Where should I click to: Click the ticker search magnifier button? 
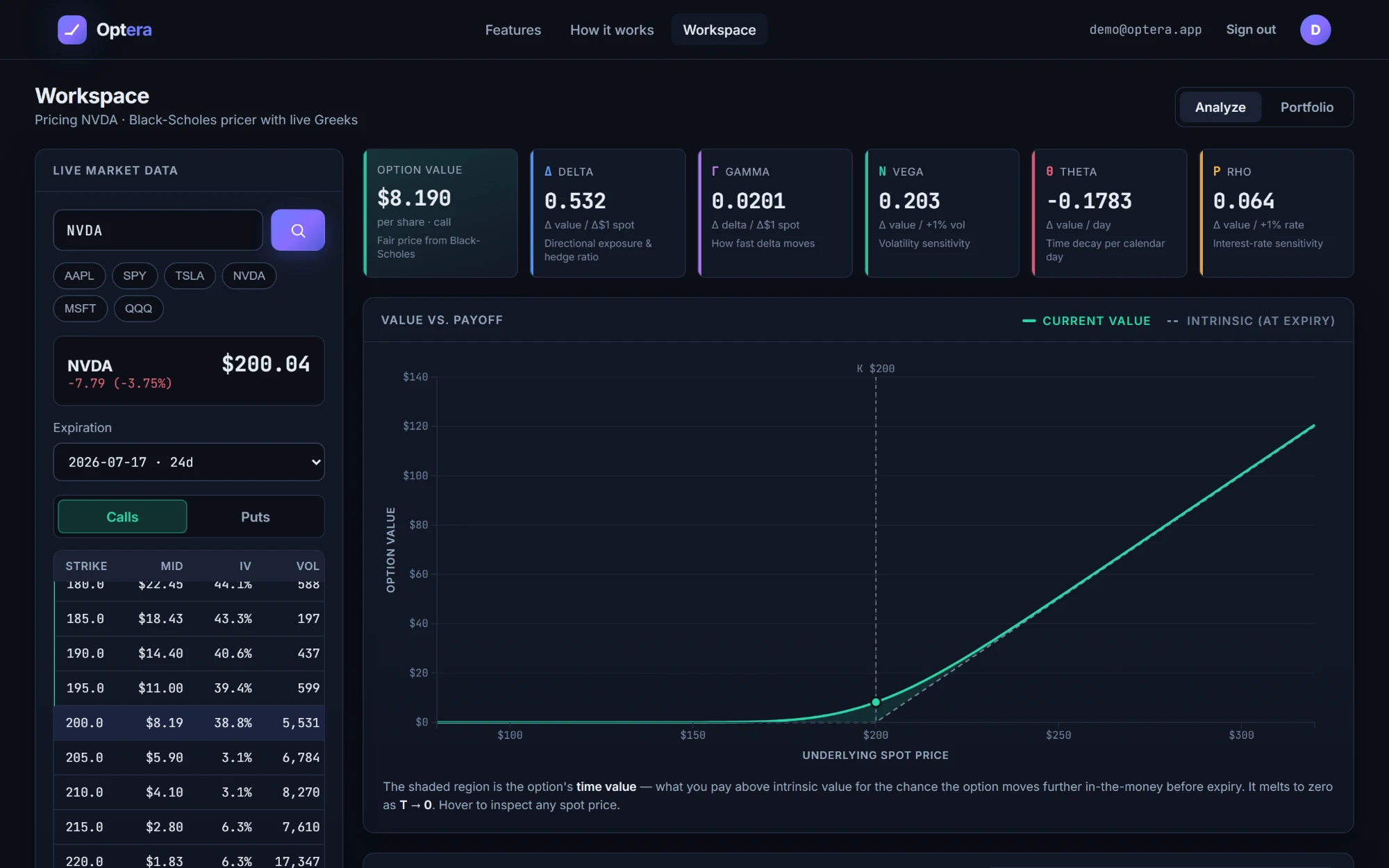pyautogui.click(x=298, y=230)
